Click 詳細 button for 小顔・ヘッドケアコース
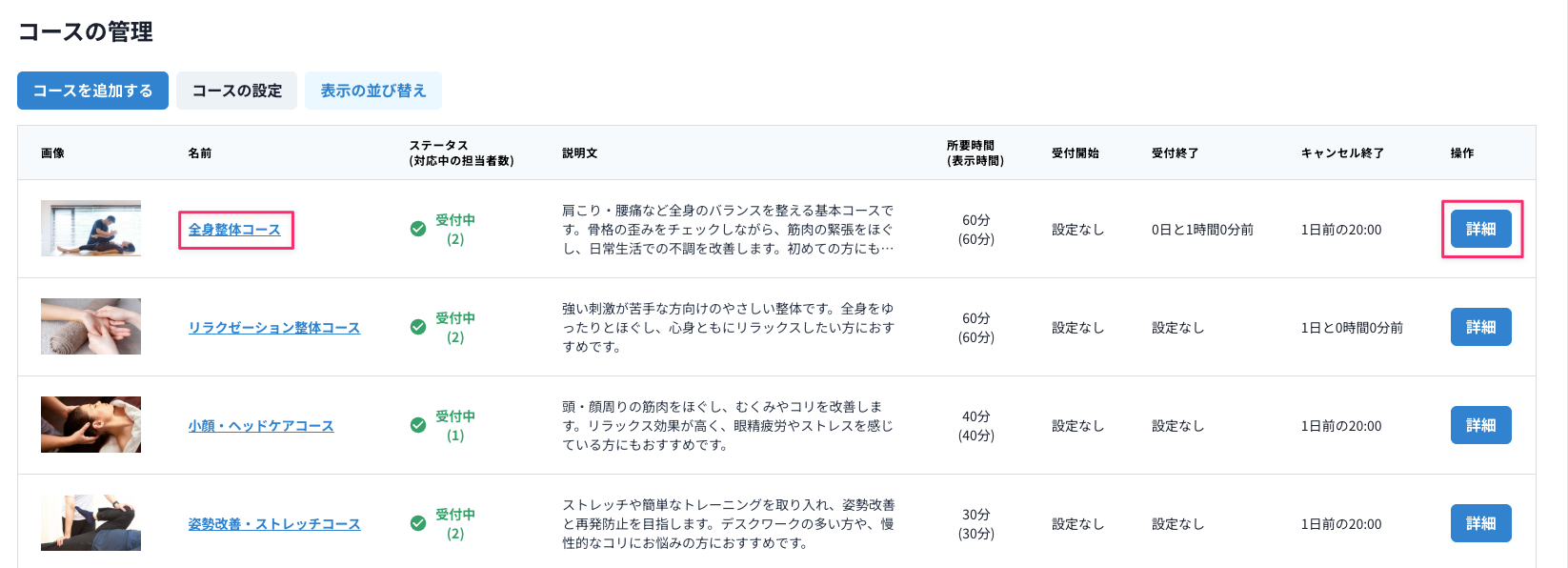The width and height of the screenshot is (1568, 568). (x=1480, y=425)
